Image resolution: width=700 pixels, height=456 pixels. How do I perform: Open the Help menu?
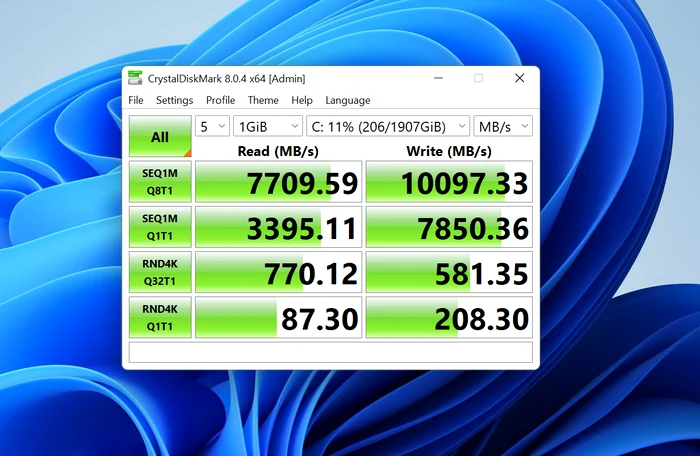pyautogui.click(x=302, y=100)
